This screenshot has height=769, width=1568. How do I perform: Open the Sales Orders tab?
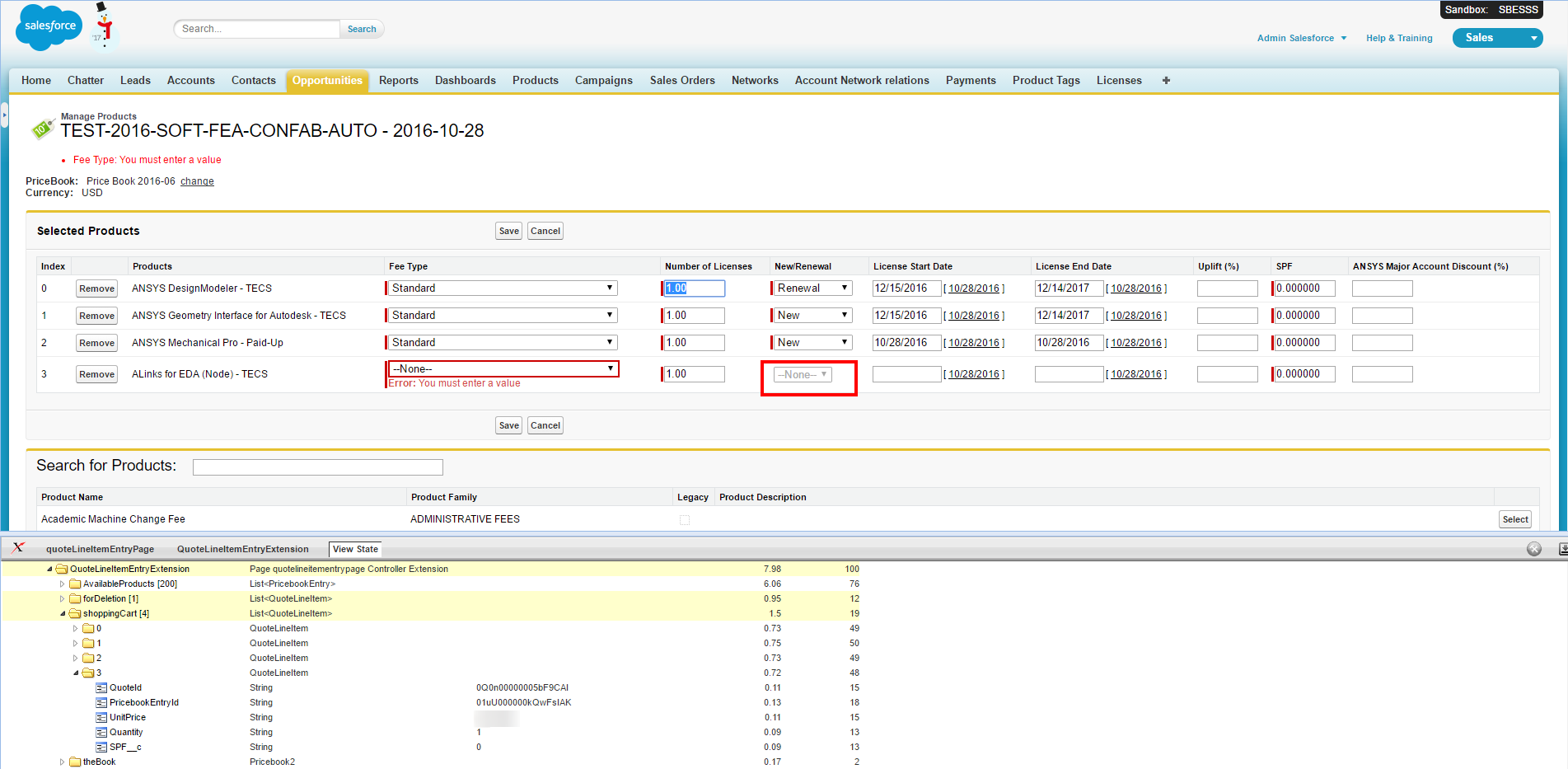click(x=681, y=80)
